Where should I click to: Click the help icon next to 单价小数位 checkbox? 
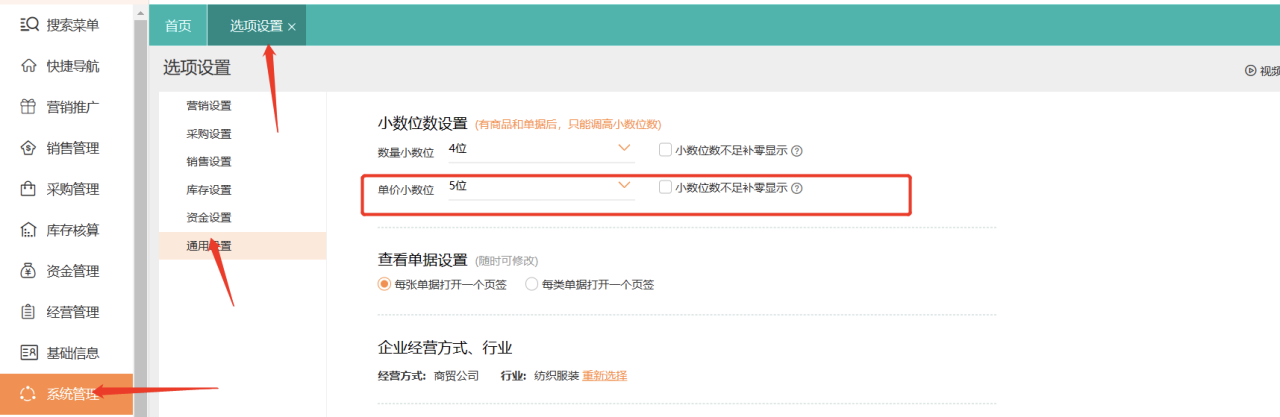pos(797,188)
